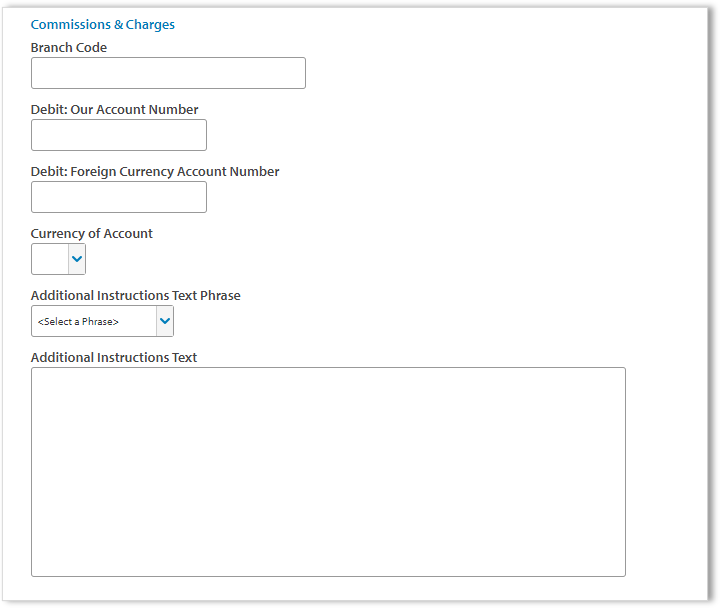Focus the Debit: Our Account Number field

(x=118, y=135)
